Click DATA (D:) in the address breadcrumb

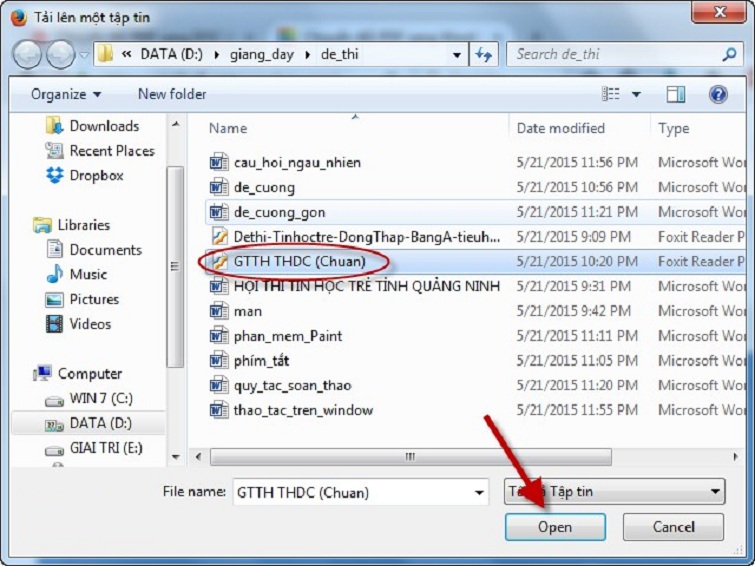pos(171,54)
